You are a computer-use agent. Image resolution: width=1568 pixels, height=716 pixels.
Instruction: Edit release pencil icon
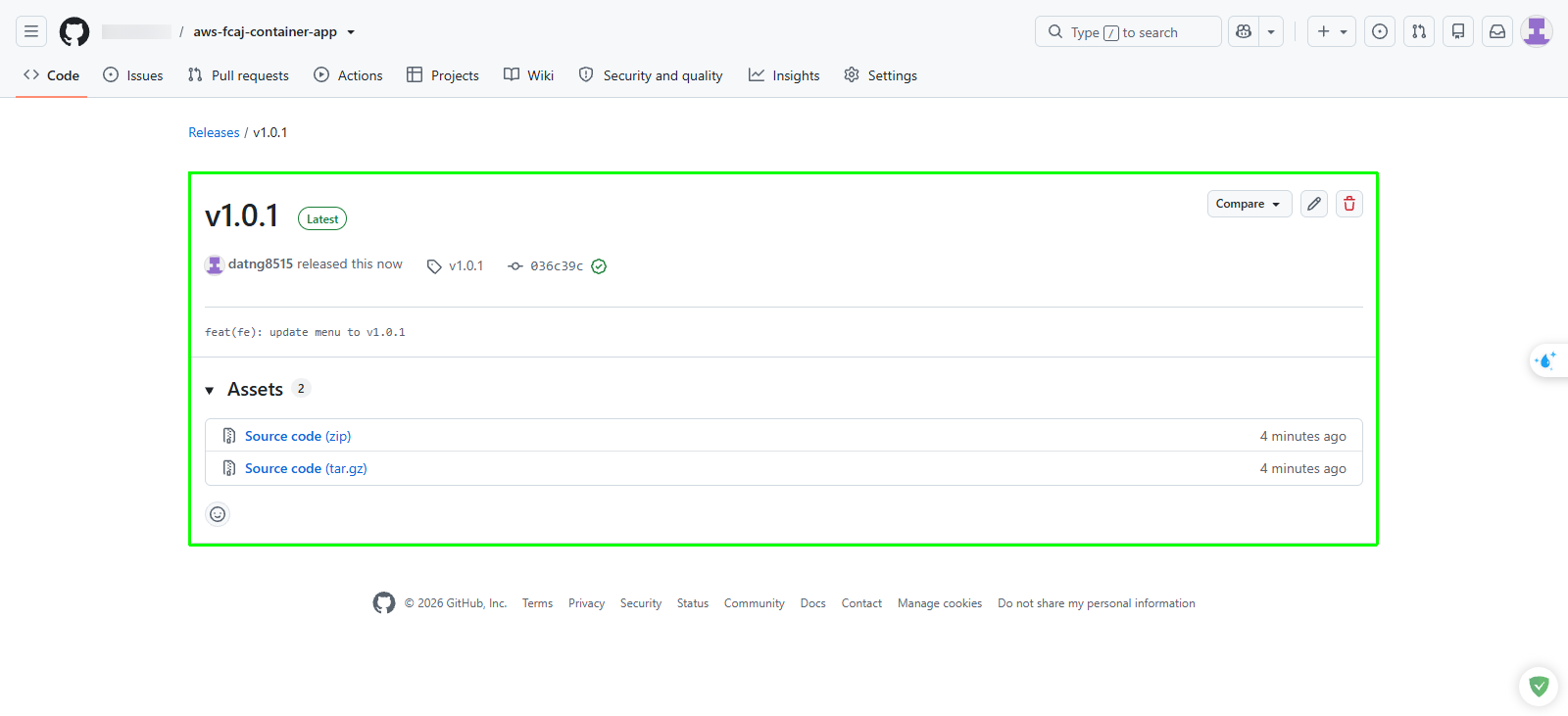pyautogui.click(x=1314, y=204)
